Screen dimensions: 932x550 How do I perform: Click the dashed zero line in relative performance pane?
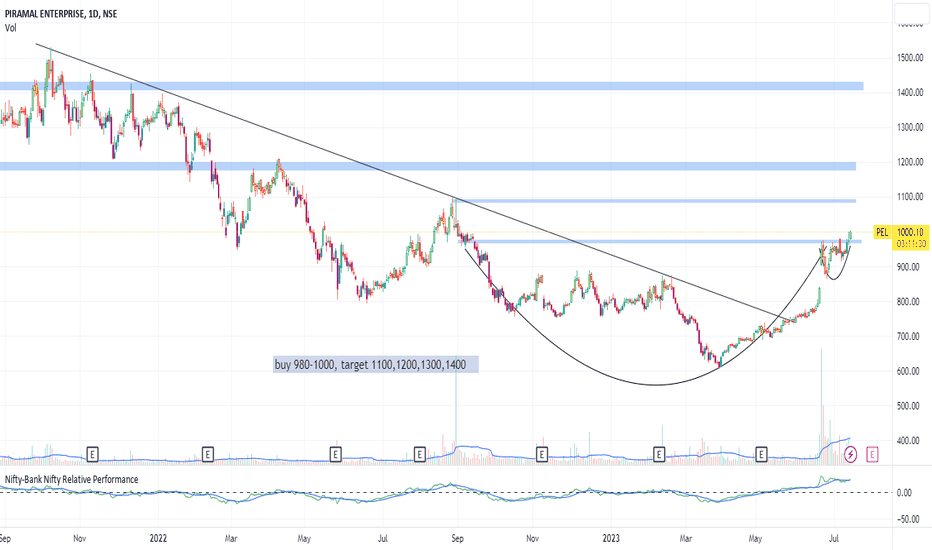(x=446, y=492)
